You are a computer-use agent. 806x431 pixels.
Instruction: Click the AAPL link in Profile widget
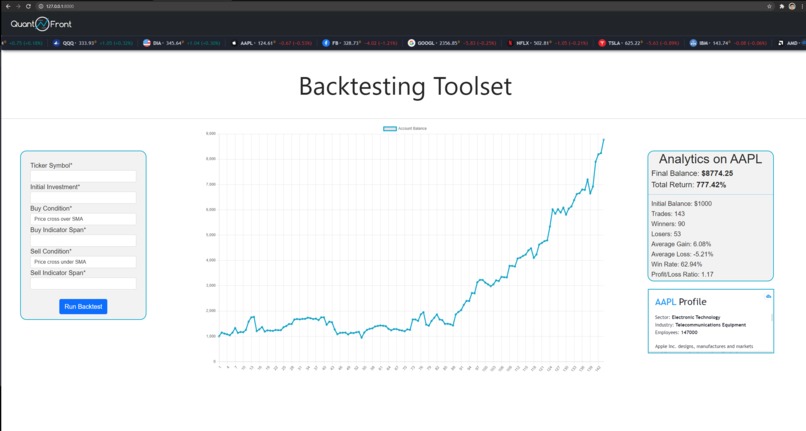point(665,302)
